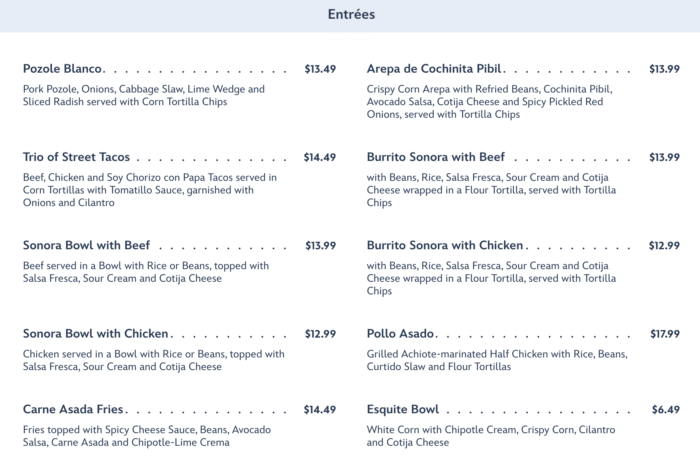This screenshot has height=471, width=700.
Task: Click the $14.49 Carne Asada Fries price
Action: (320, 409)
